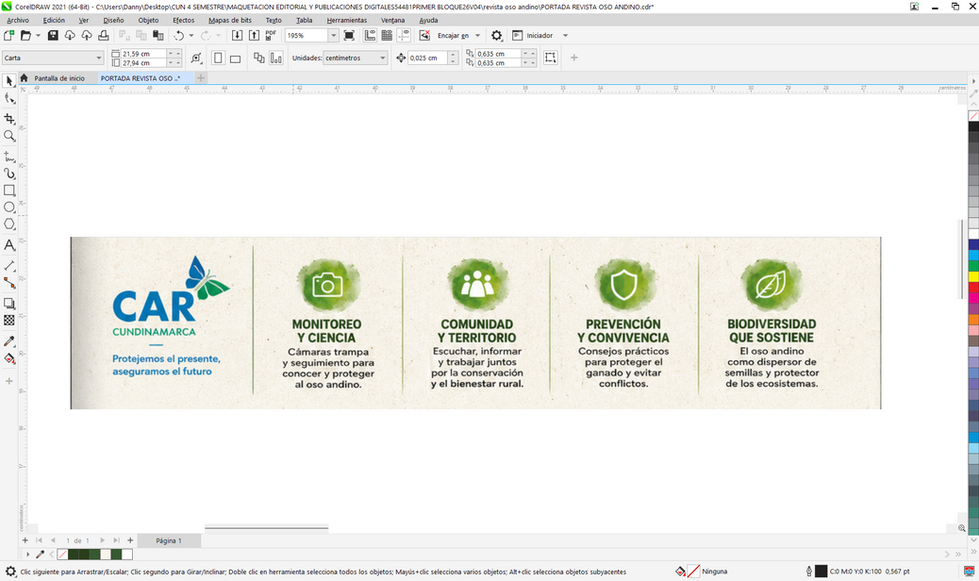Click the Save disk icon

click(53, 36)
